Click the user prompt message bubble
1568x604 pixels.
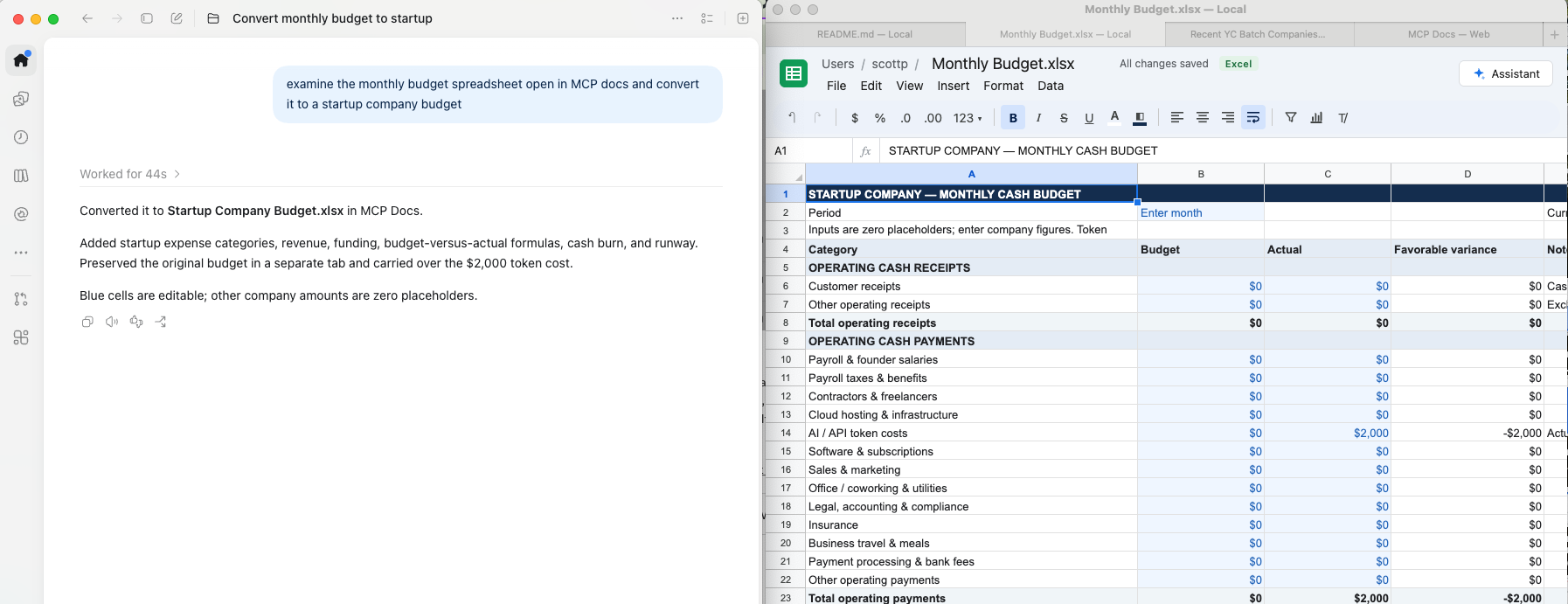tap(498, 95)
